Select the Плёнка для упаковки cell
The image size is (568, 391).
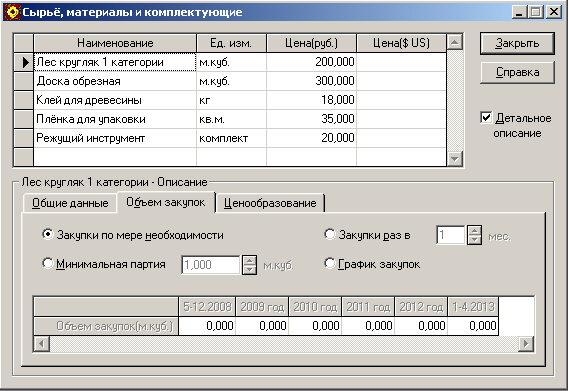[x=115, y=119]
